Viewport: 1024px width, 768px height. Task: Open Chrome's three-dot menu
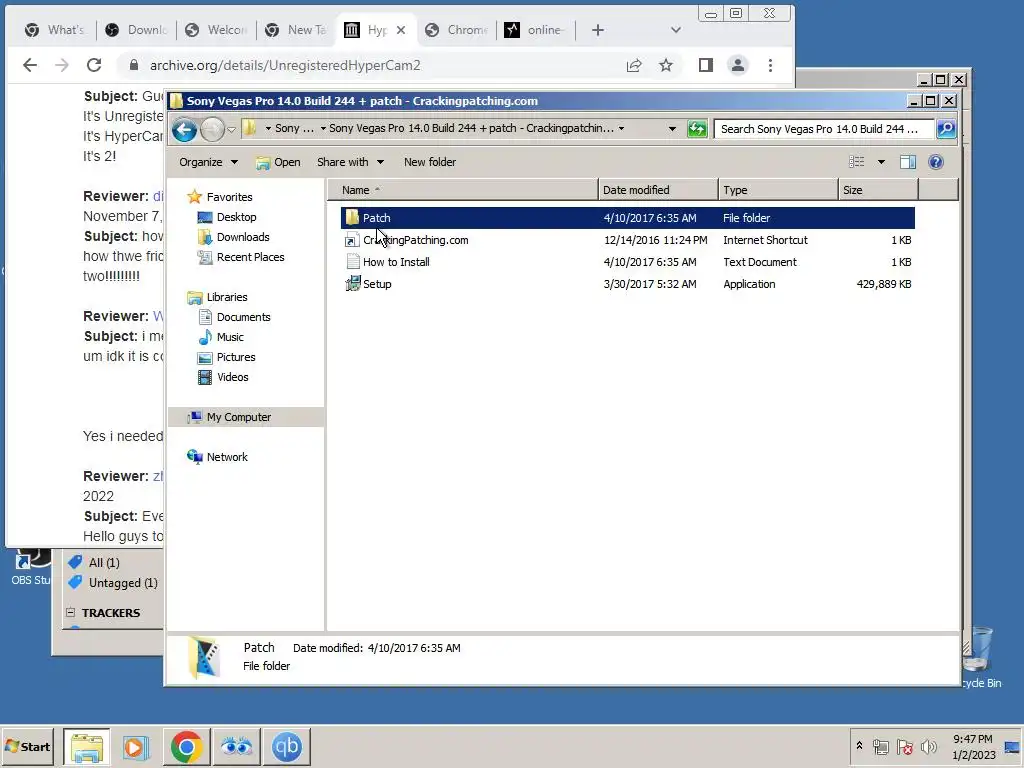pos(771,65)
